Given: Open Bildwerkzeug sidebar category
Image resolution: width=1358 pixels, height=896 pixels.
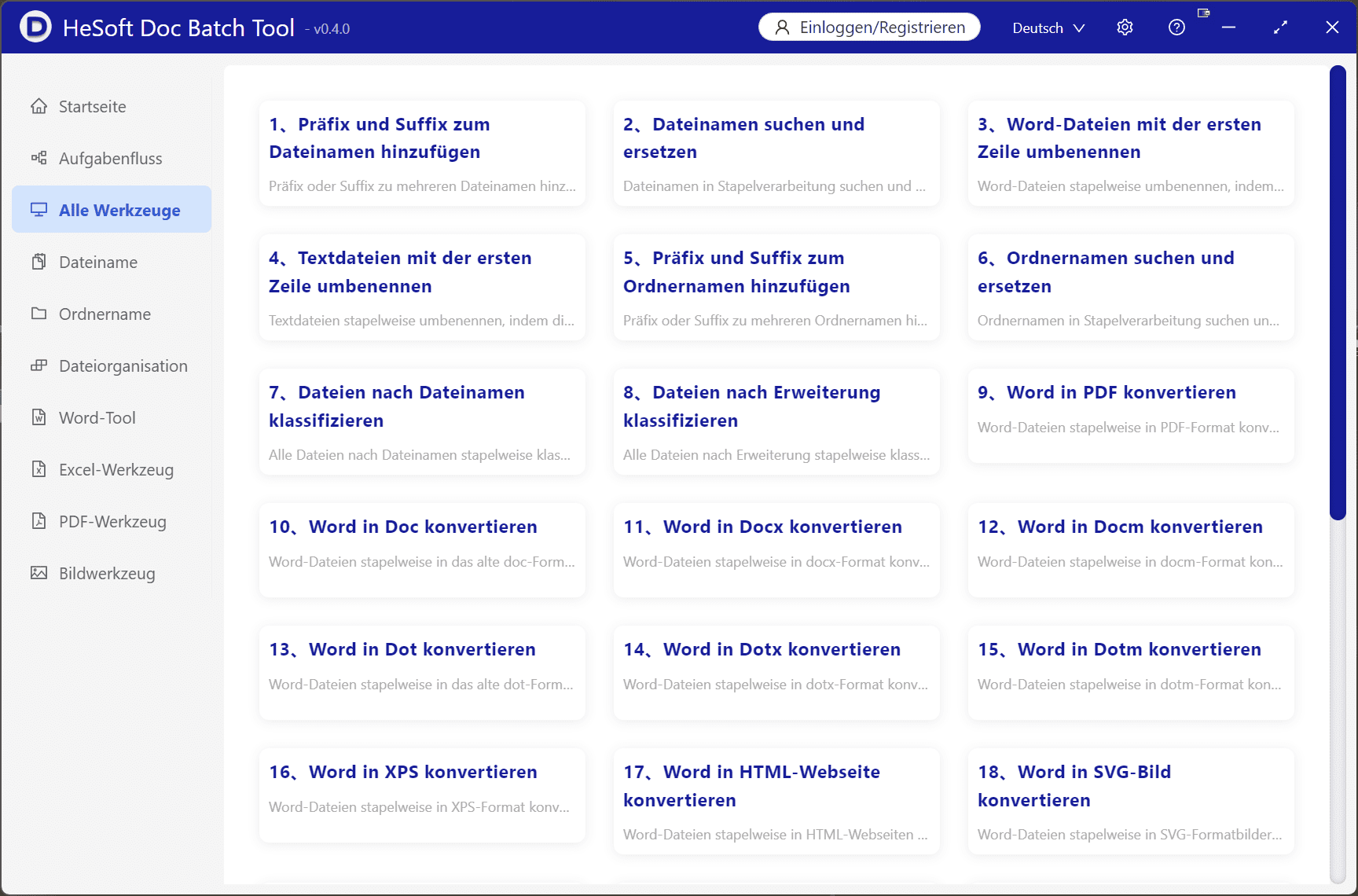Looking at the screenshot, I should coord(112,573).
